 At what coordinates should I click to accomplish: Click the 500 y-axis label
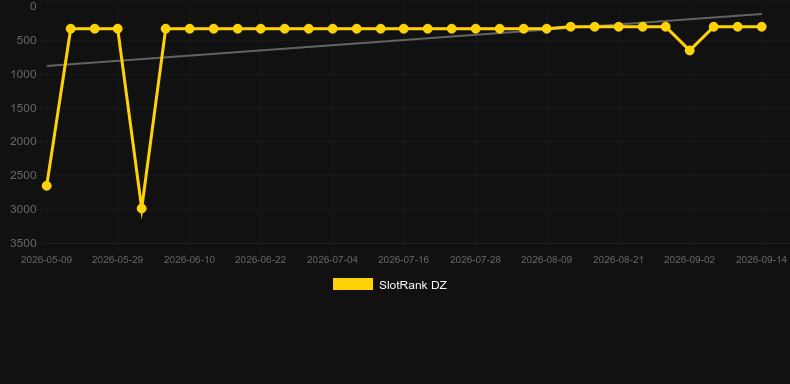(27, 40)
